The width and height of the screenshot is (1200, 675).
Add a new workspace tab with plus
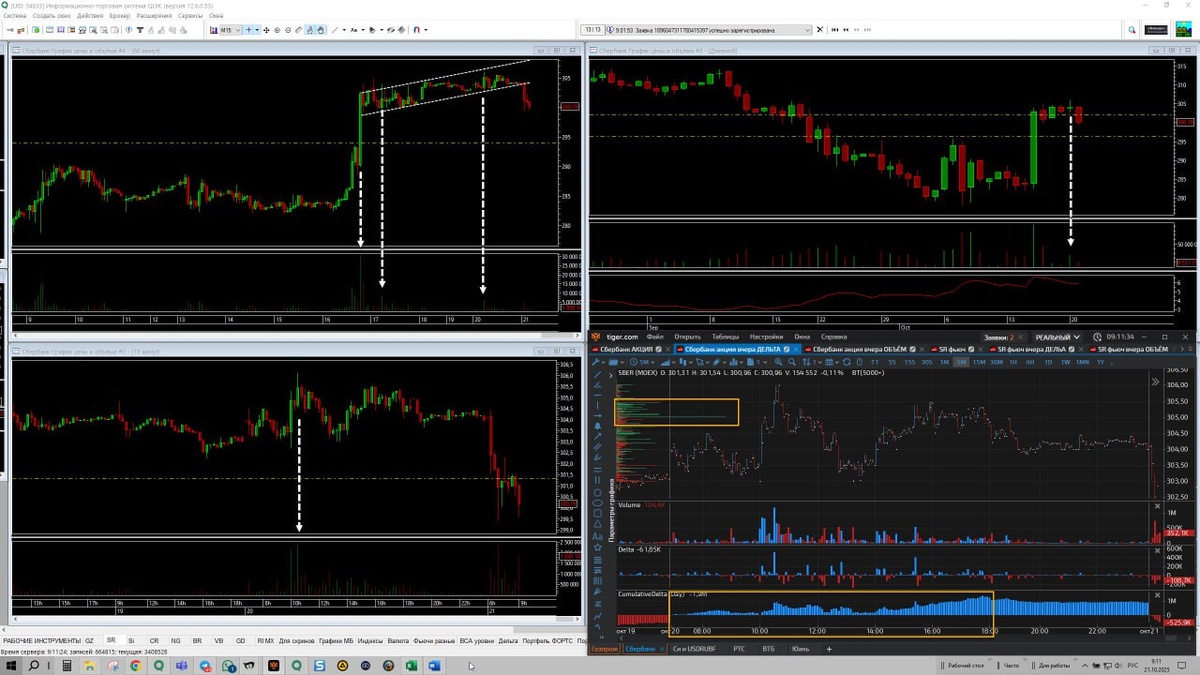coord(829,649)
